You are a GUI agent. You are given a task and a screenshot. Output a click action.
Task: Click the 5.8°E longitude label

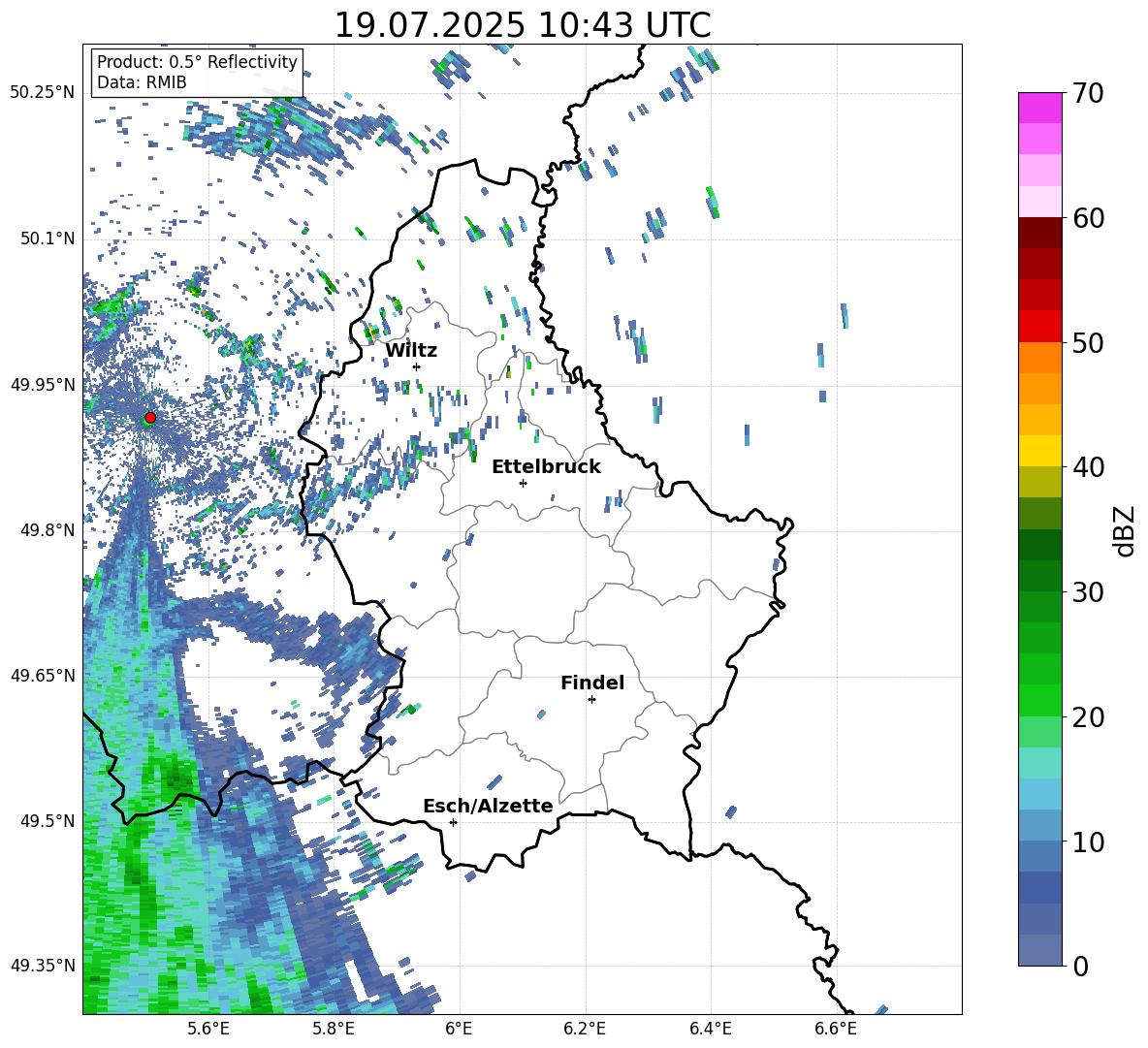tap(334, 1029)
